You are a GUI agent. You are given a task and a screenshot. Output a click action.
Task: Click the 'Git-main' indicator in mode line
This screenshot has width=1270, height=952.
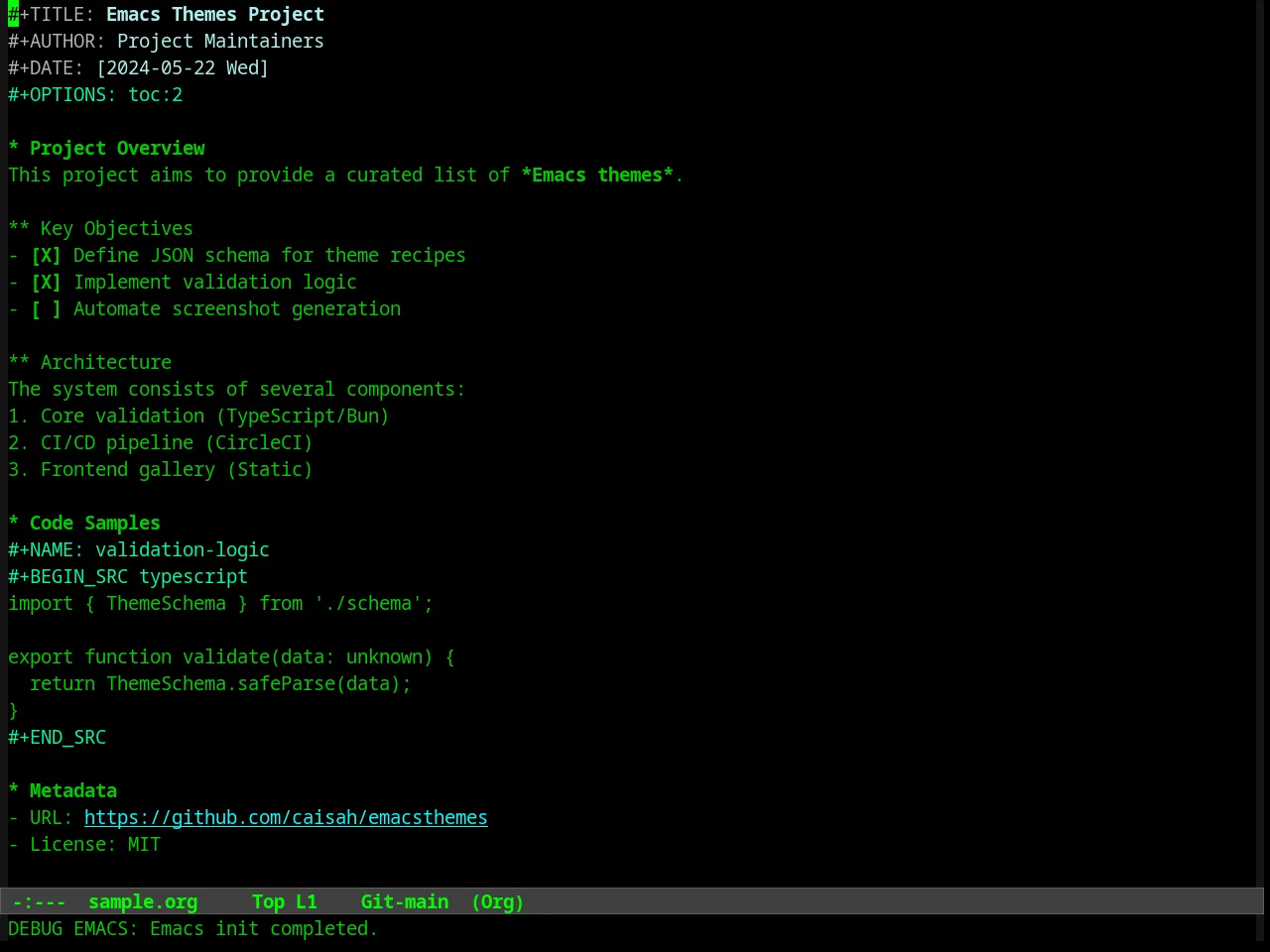click(405, 902)
